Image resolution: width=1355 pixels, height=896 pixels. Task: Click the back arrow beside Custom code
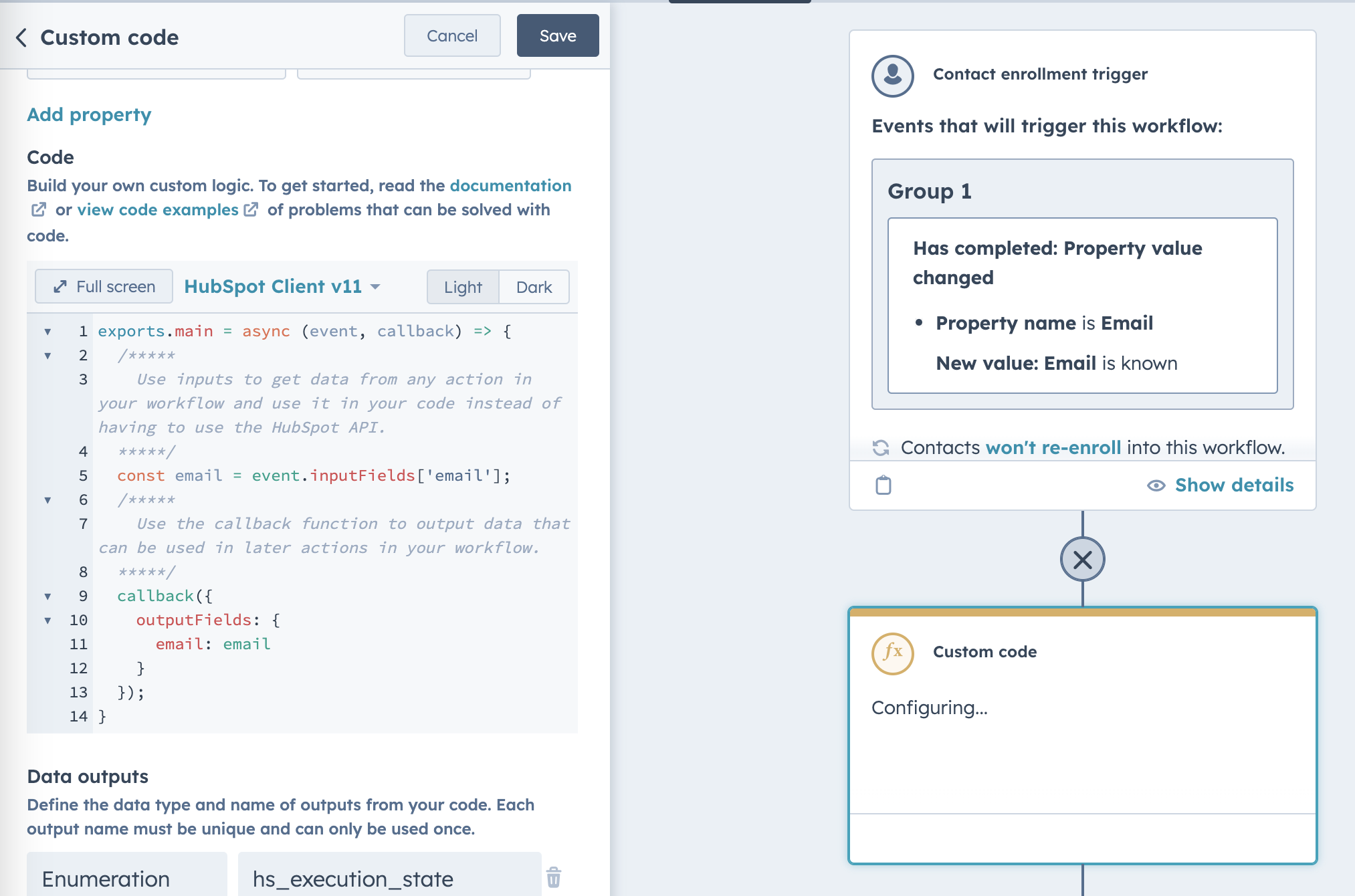pos(20,37)
